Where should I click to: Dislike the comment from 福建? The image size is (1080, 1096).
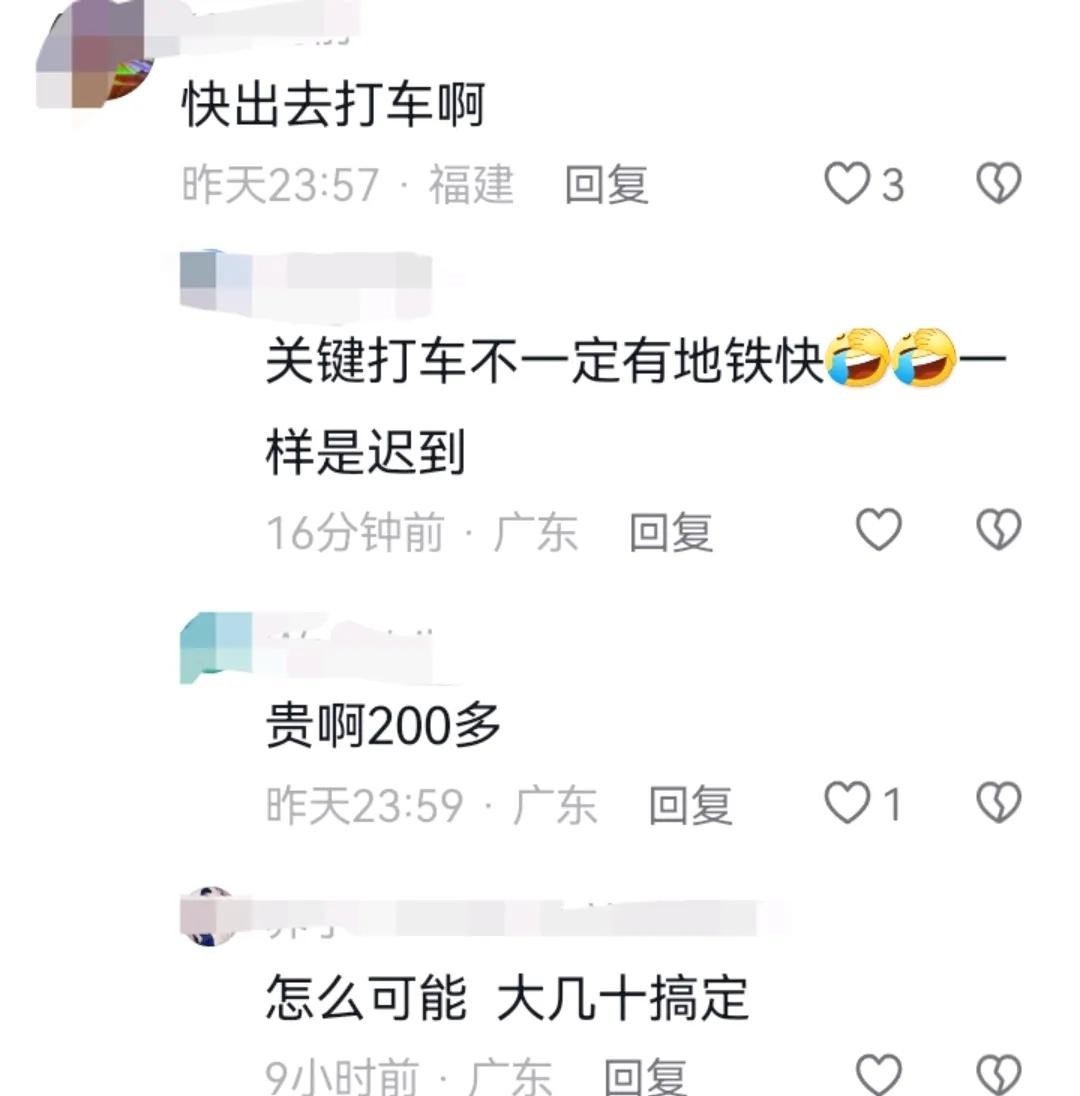[x=998, y=183]
